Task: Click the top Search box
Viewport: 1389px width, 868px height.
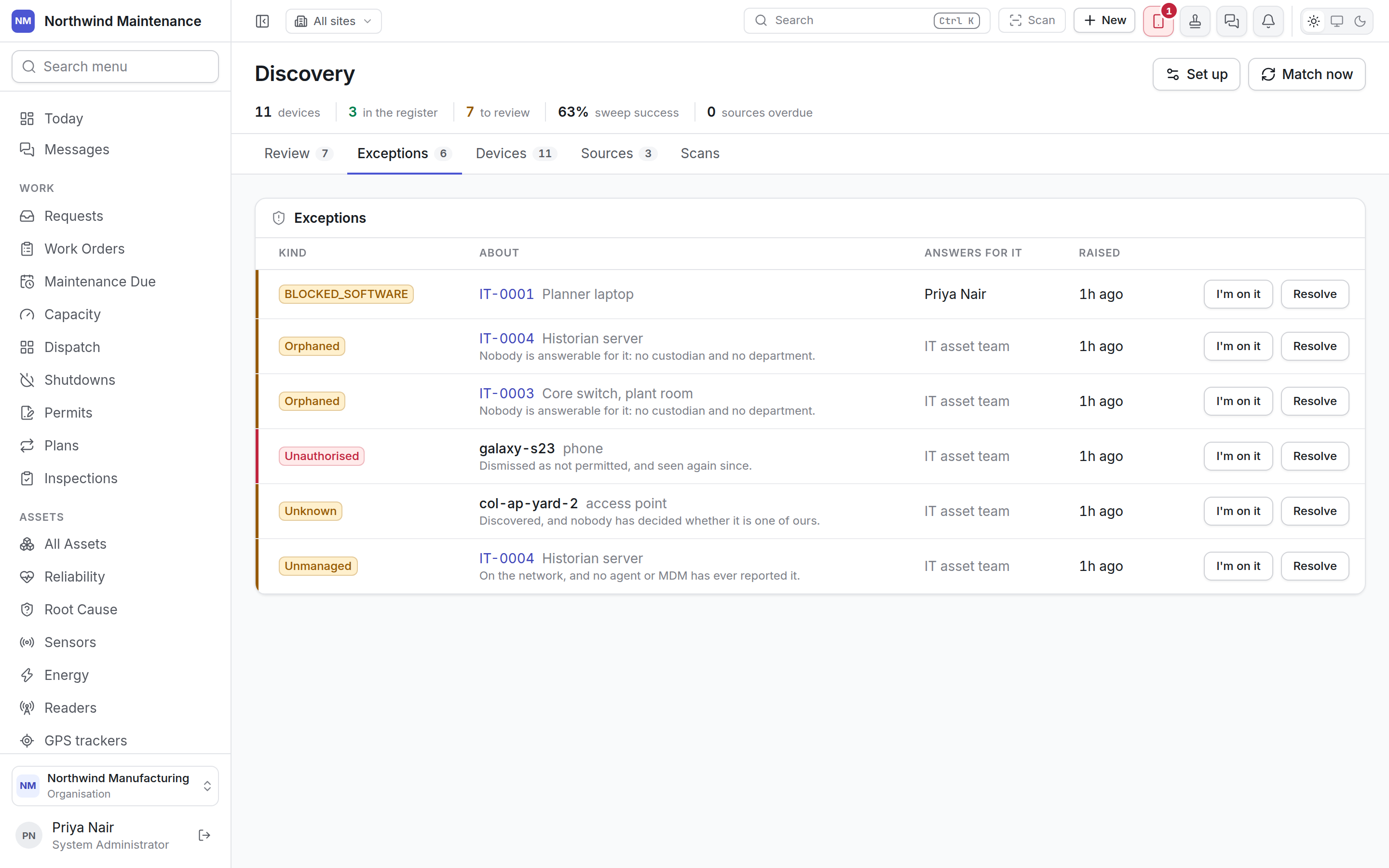Action: [867, 20]
